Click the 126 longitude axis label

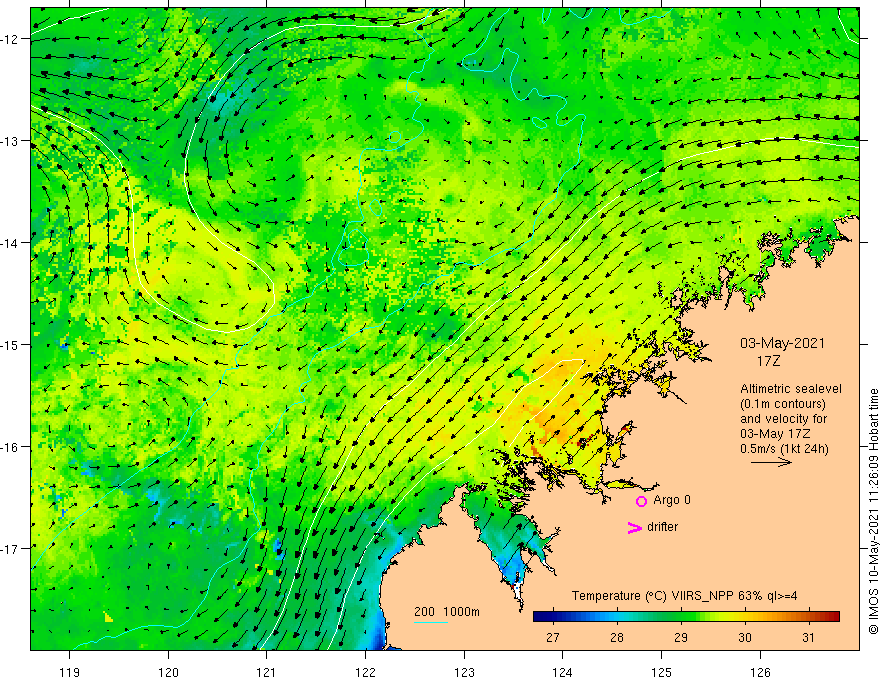(760, 672)
